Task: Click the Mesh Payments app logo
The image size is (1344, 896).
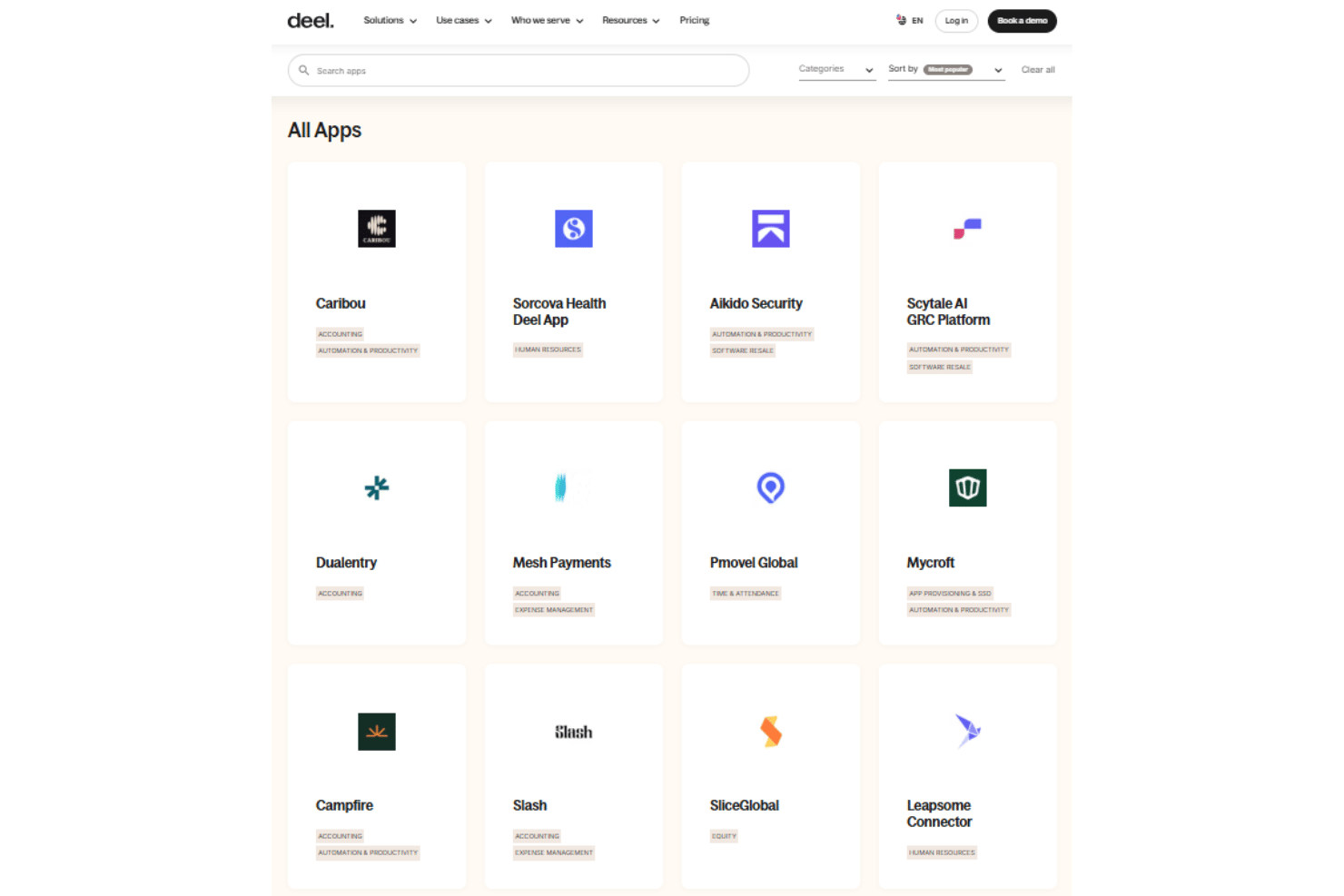Action: point(561,488)
